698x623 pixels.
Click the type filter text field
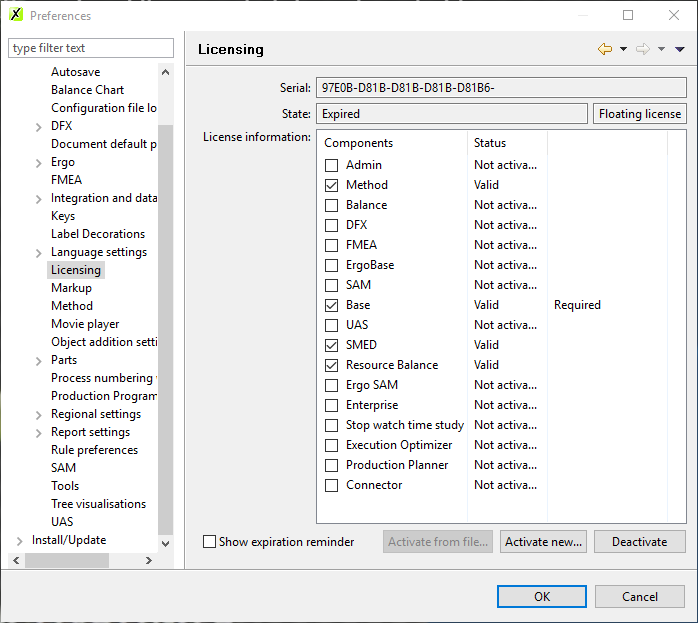click(91, 48)
